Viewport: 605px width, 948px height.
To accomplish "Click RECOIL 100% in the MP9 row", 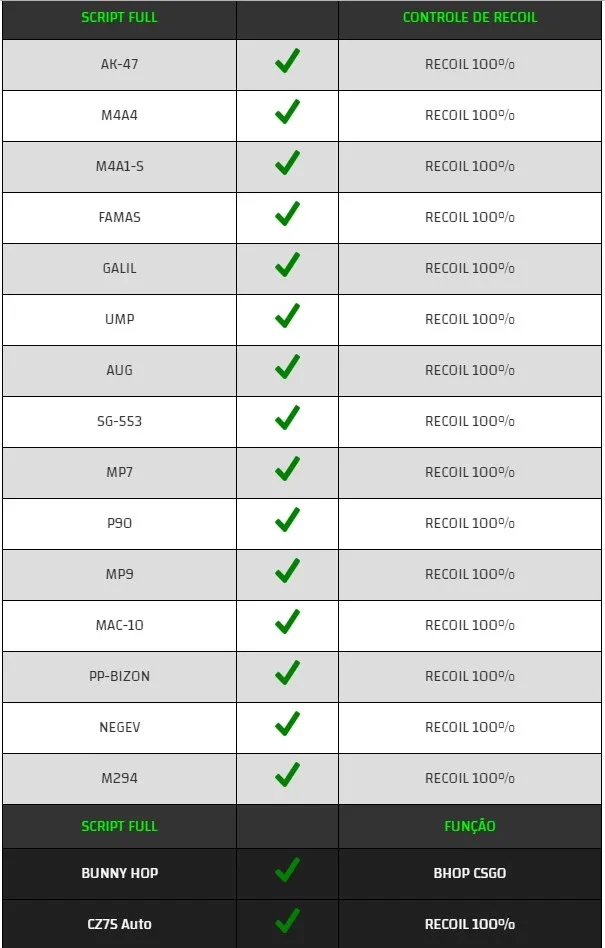I will tap(470, 574).
